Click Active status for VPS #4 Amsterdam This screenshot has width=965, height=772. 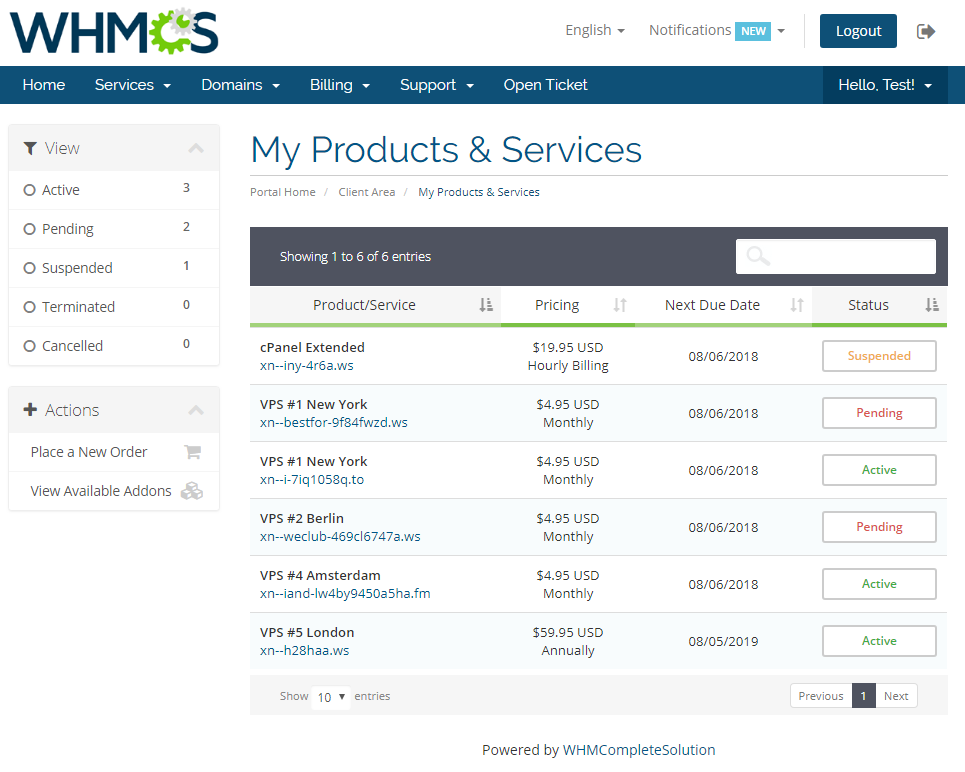879,584
